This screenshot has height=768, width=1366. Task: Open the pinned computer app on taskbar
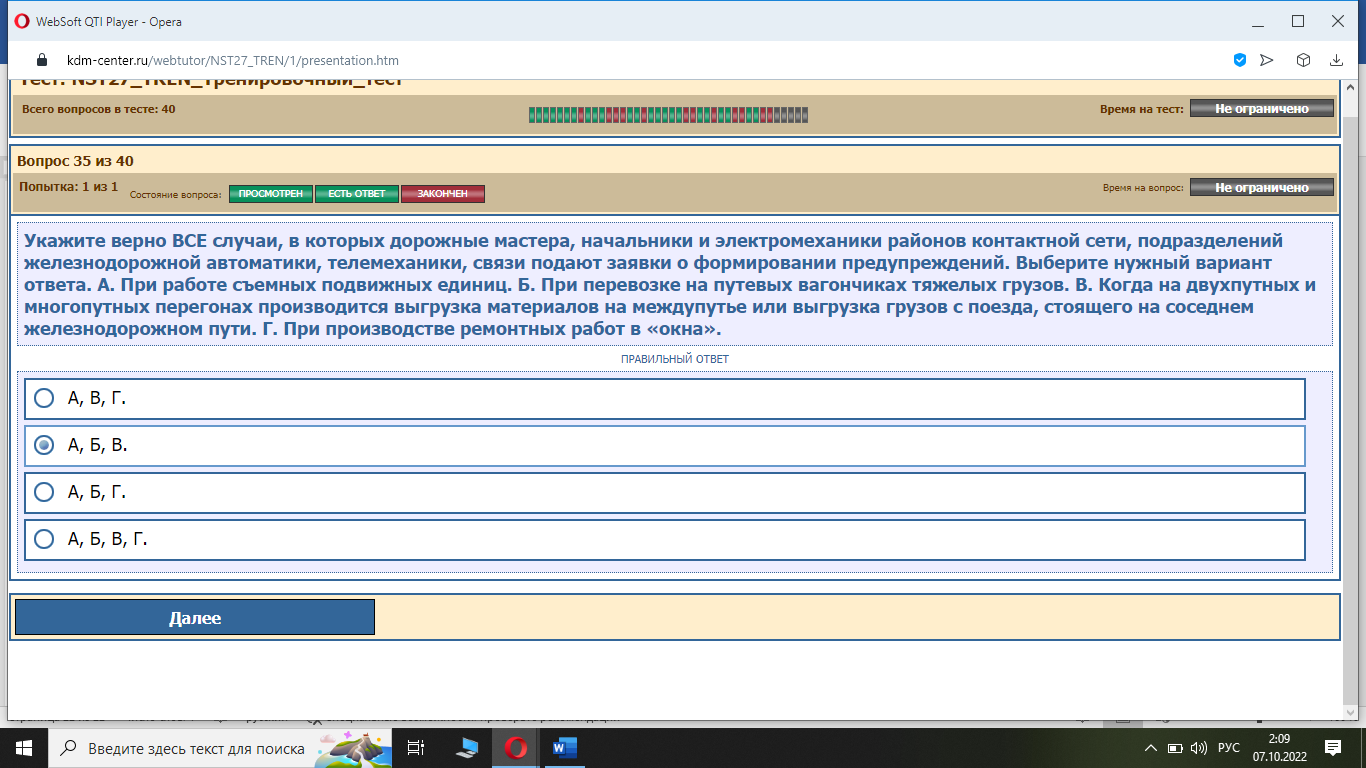[x=466, y=748]
